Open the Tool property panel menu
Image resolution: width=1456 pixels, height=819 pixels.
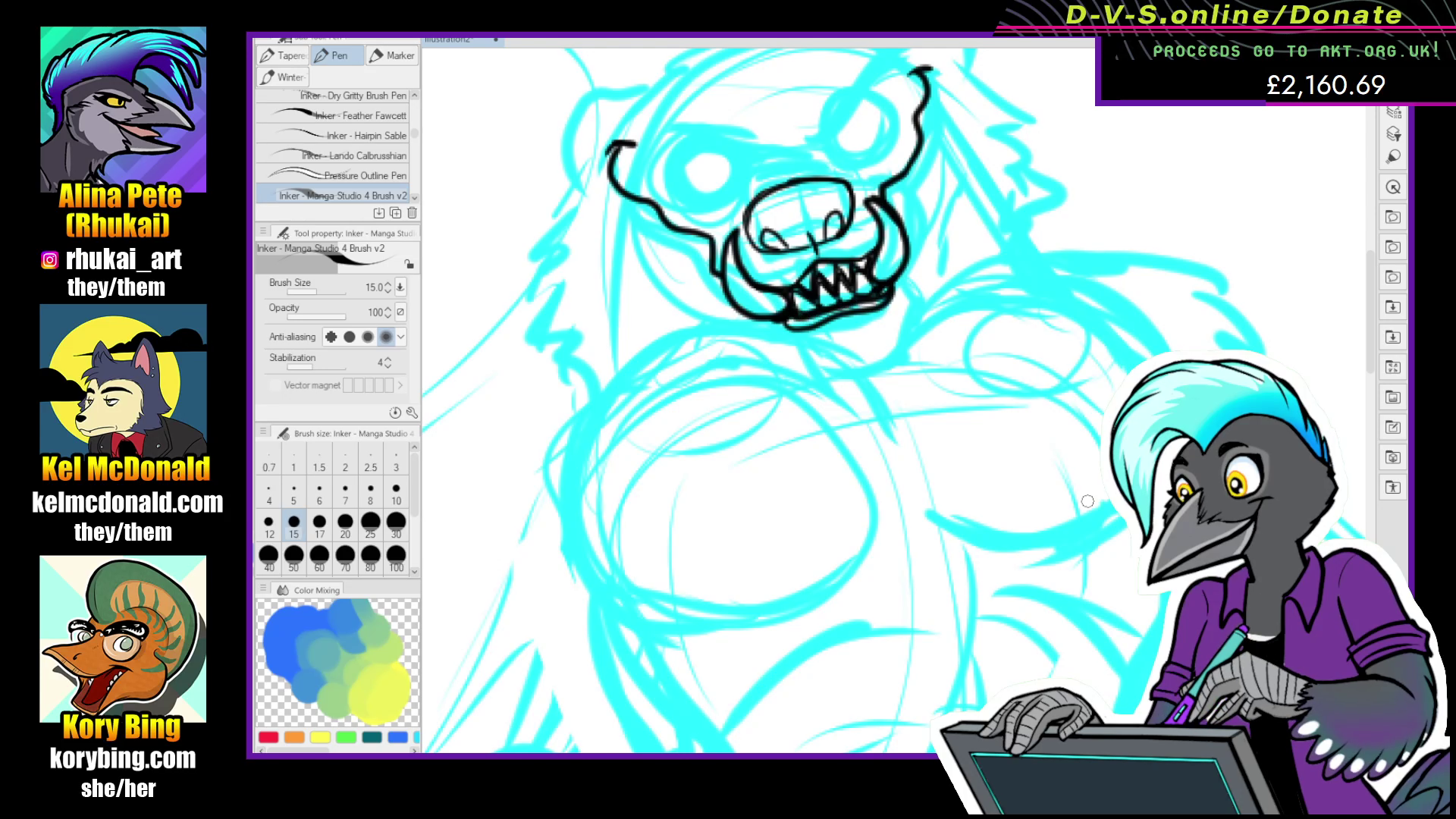[263, 232]
